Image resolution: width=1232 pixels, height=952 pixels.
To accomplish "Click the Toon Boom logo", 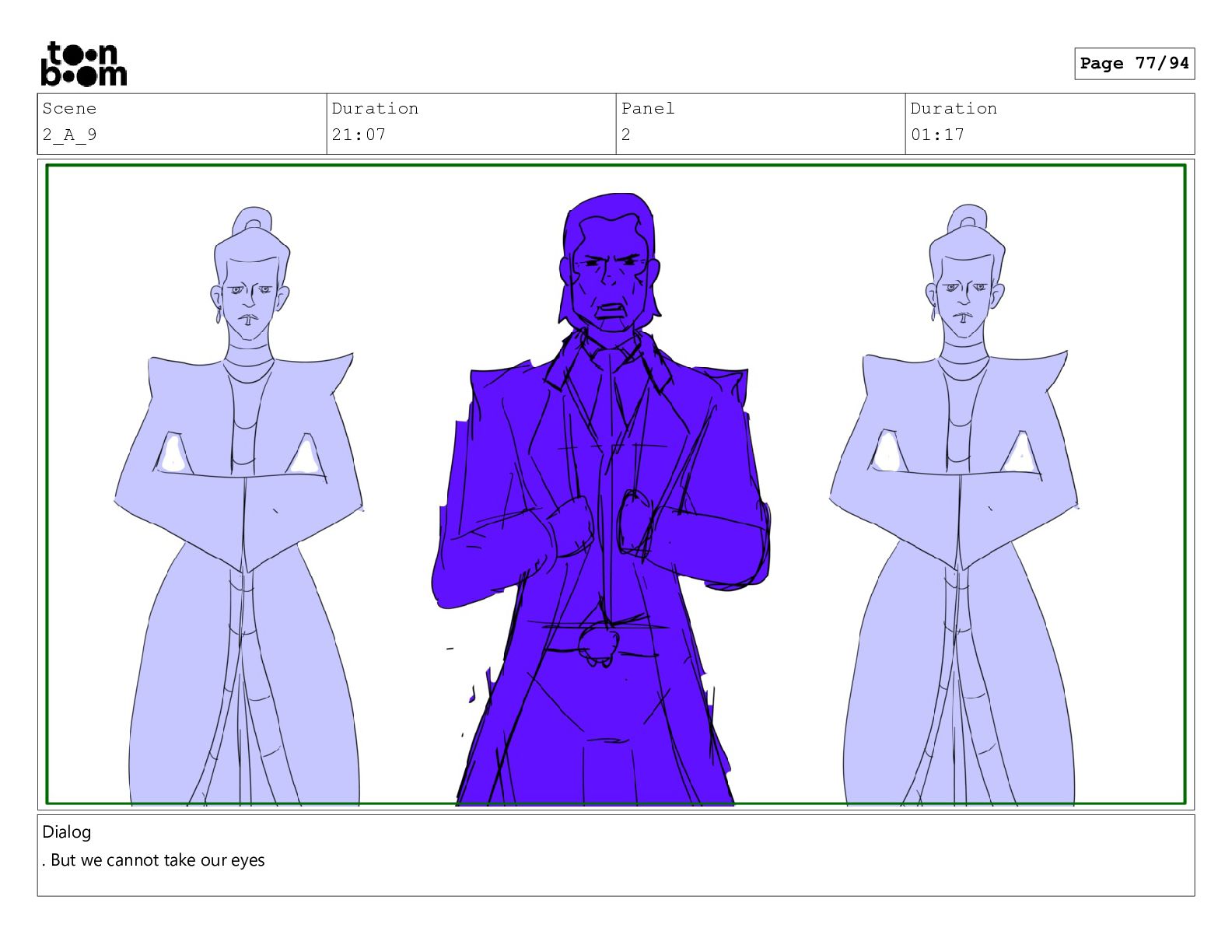I will (83, 64).
